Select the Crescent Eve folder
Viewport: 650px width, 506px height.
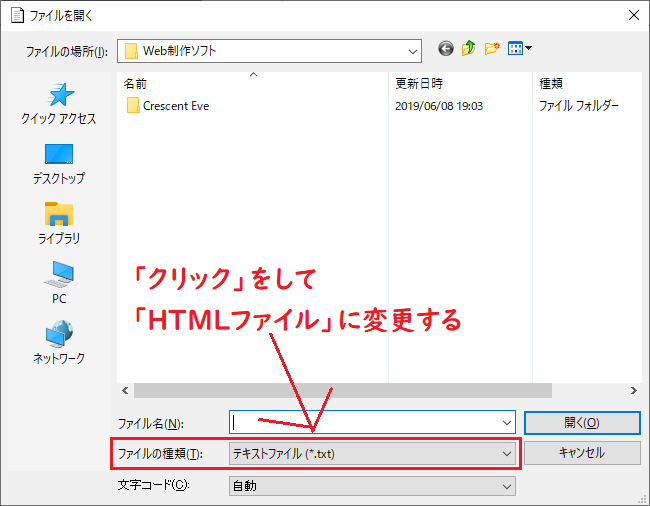[175, 106]
